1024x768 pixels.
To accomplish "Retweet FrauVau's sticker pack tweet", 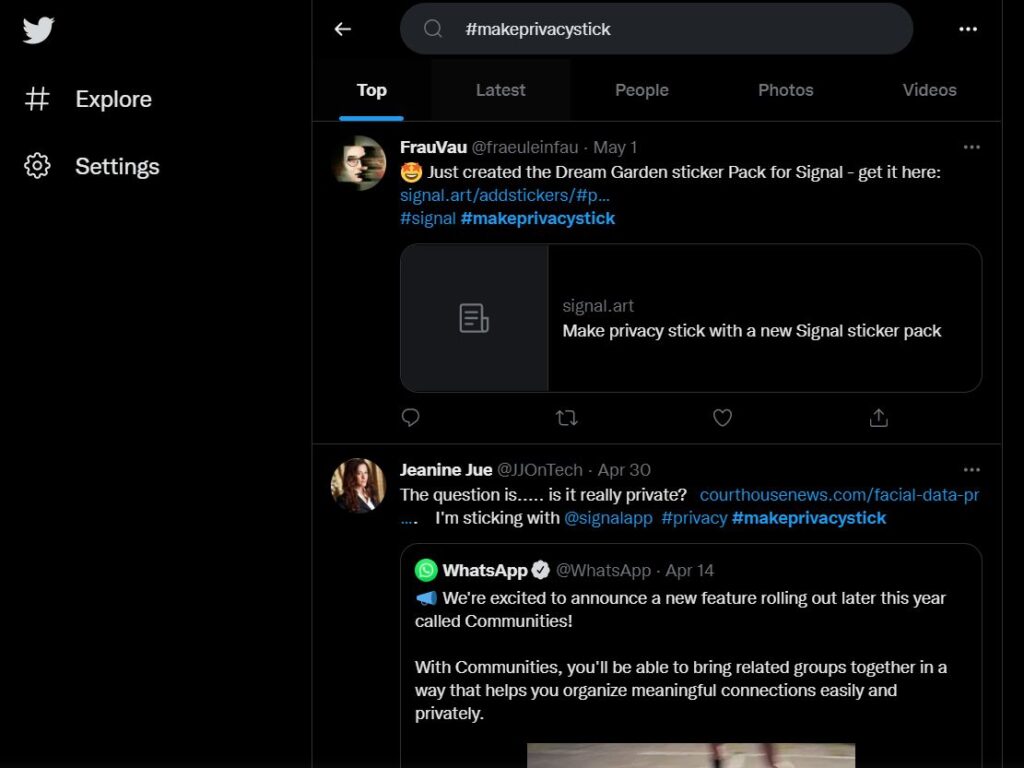I will point(567,418).
